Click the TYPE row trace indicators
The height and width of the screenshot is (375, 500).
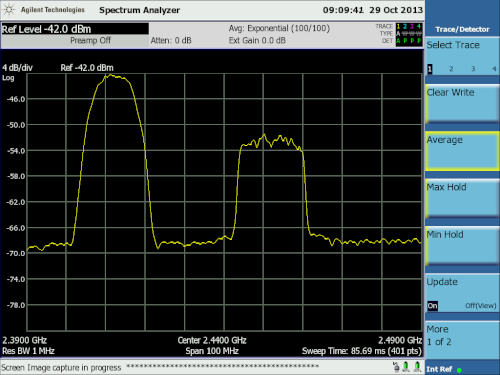(409, 34)
